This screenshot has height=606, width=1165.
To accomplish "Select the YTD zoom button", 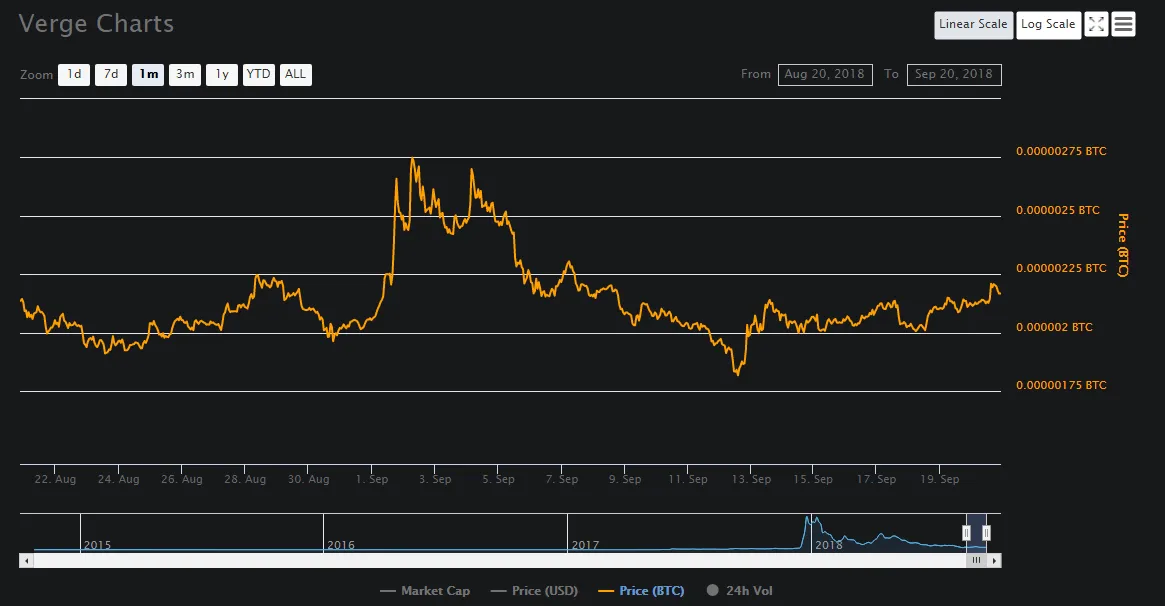I will tap(259, 74).
